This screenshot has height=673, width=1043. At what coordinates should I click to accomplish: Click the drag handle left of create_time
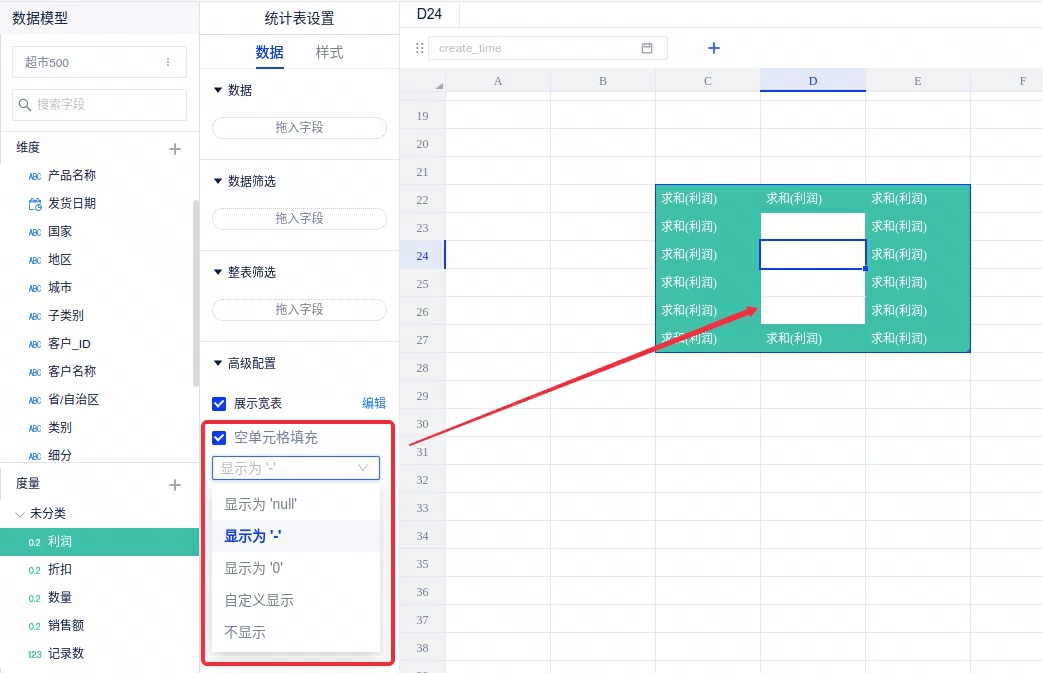(x=420, y=48)
